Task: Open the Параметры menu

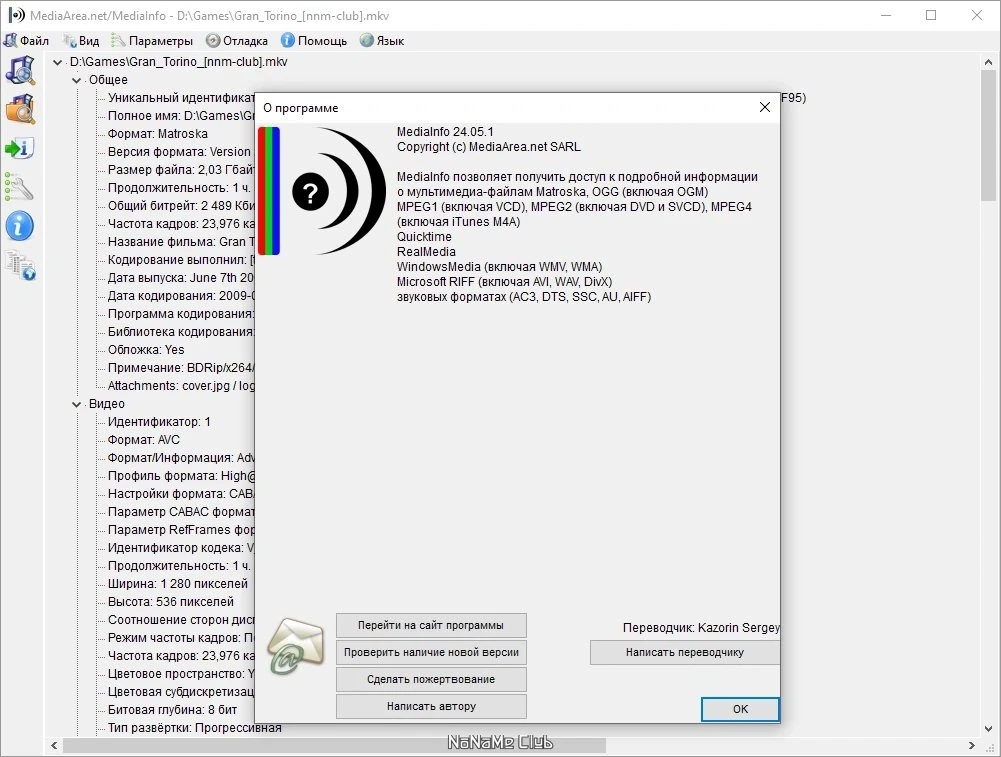Action: pyautogui.click(x=152, y=41)
